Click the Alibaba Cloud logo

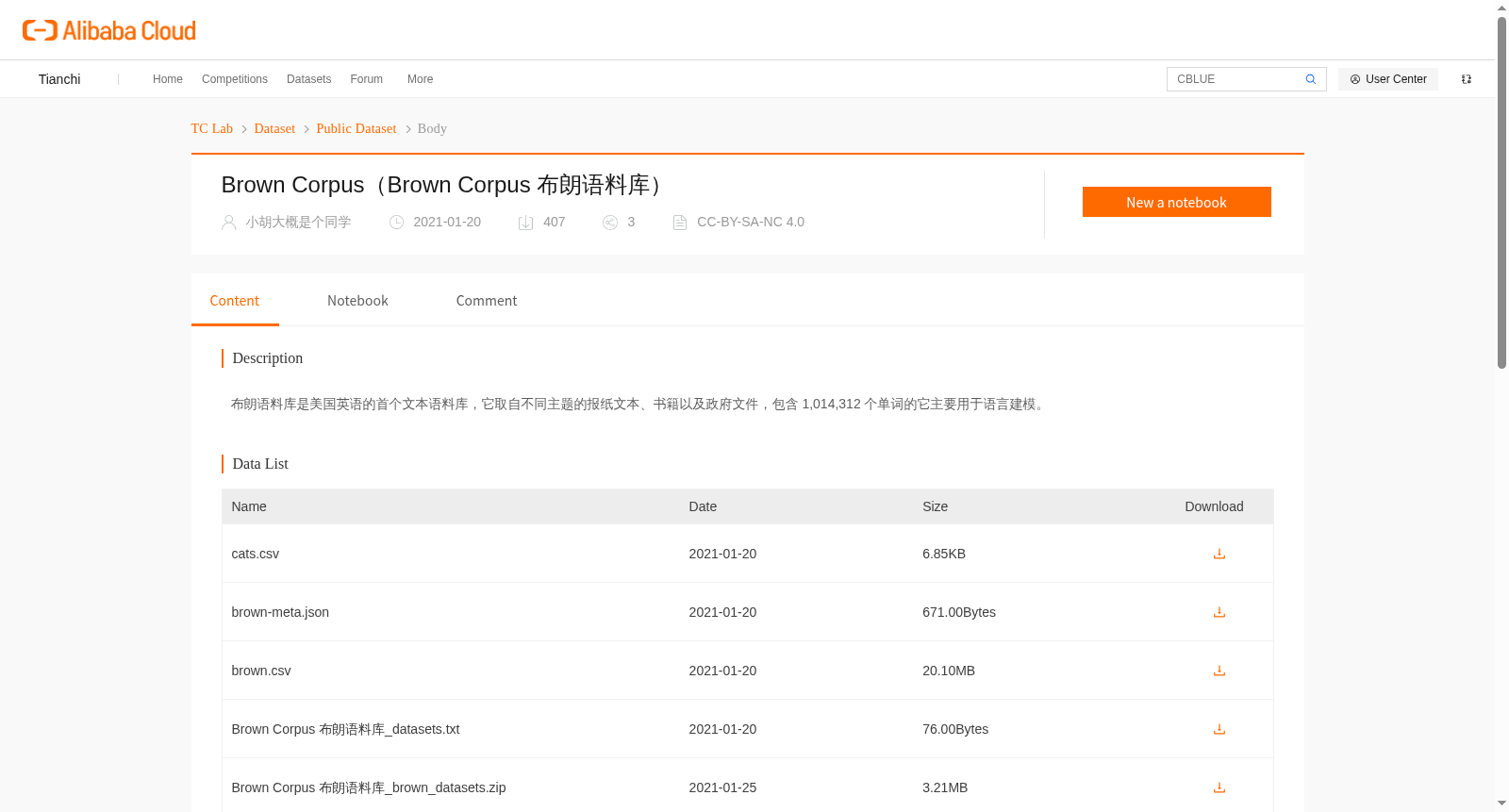(x=109, y=30)
